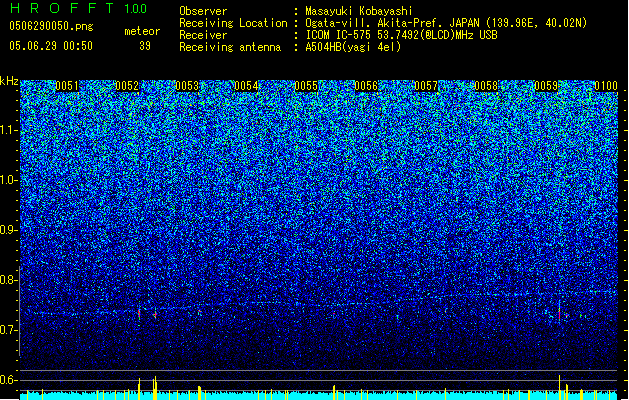This screenshot has height=400, width=629.
Task: Click the 0057 time marker
Action: click(426, 86)
